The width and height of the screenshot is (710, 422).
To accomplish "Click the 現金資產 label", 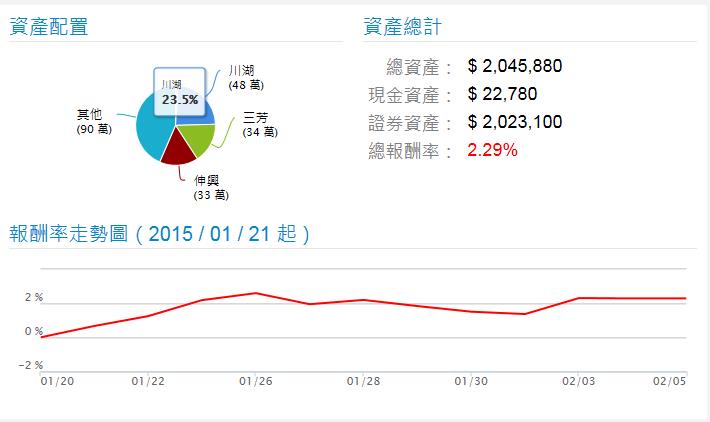I will click(410, 96).
